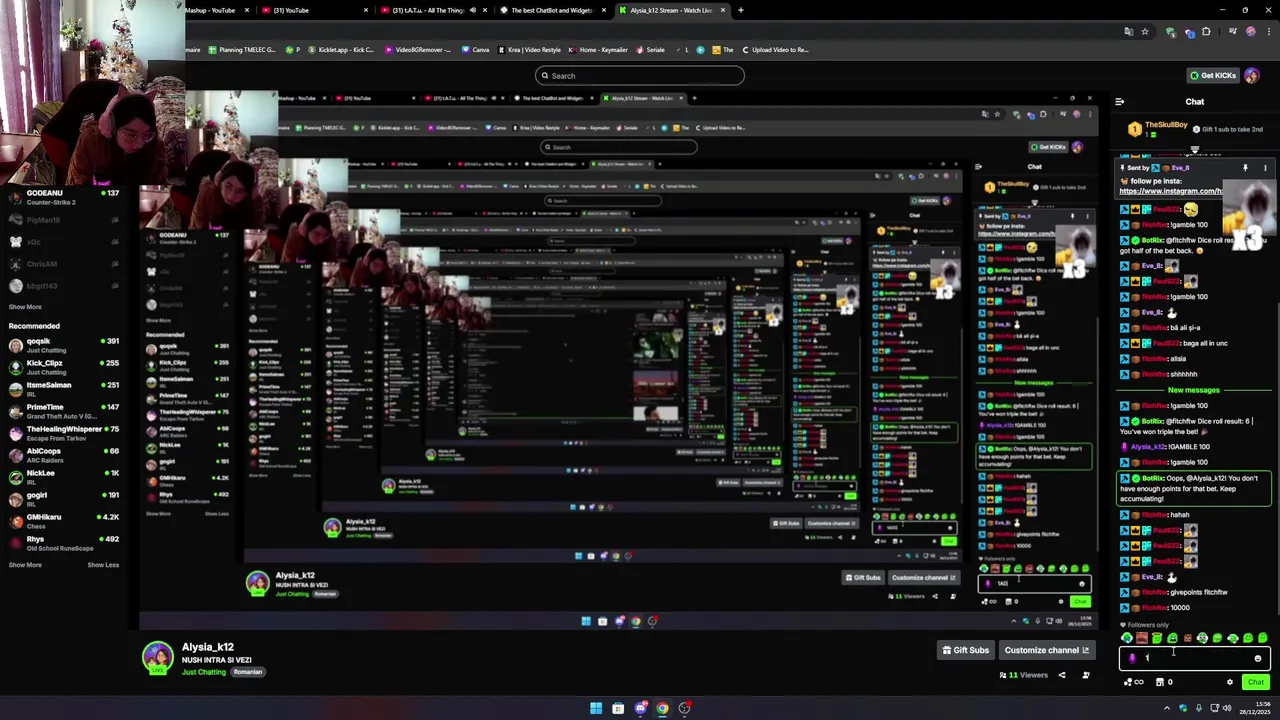
Task: Unpin the pinned chat message via pin icon
Action: 1245,168
